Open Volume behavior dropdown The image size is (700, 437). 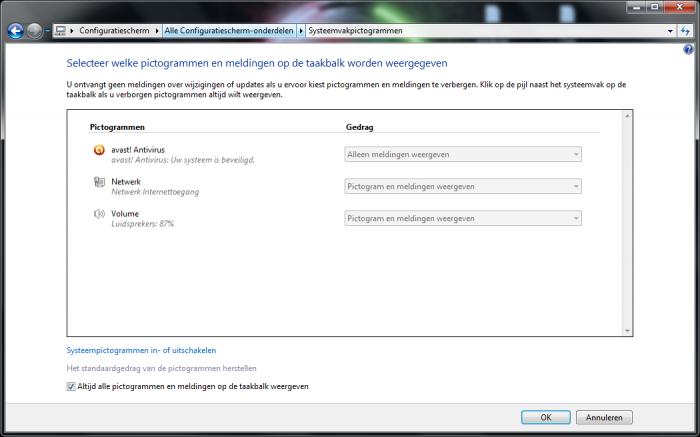click(x=463, y=218)
